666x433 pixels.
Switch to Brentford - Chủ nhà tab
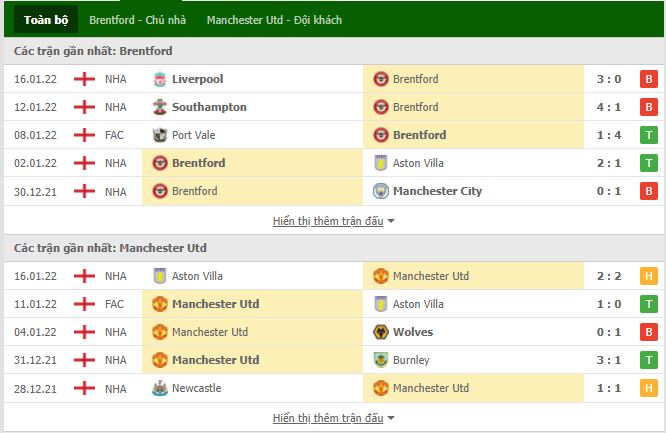click(x=138, y=20)
